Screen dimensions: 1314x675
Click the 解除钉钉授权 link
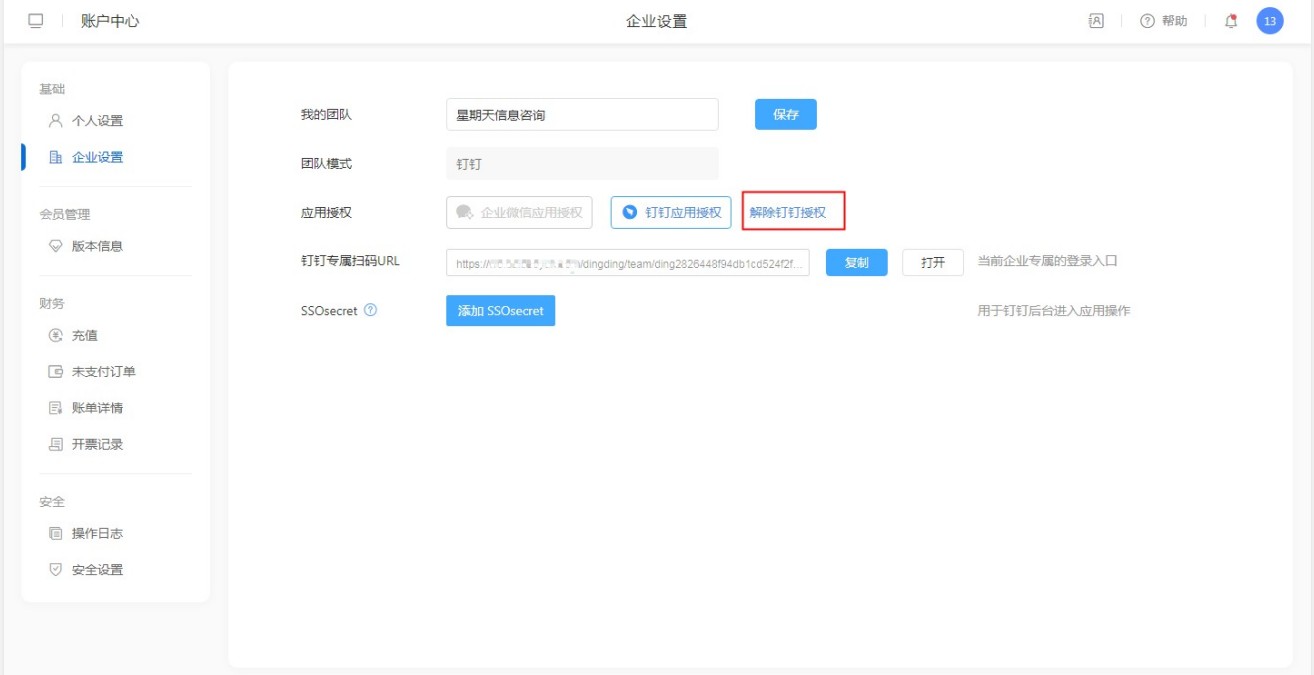click(x=788, y=212)
